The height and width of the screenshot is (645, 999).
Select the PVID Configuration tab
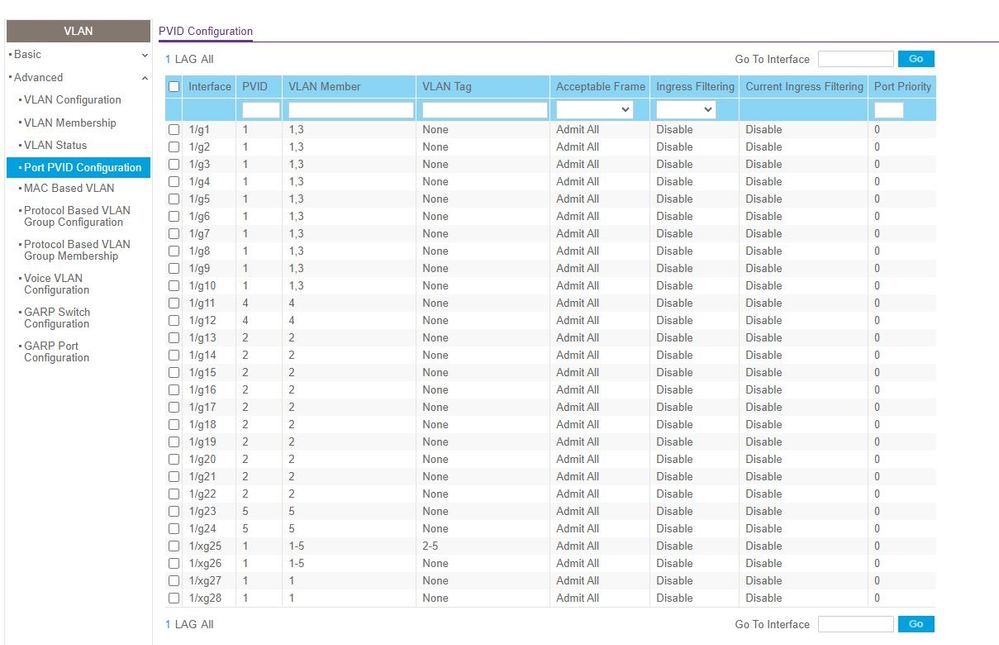(x=205, y=31)
